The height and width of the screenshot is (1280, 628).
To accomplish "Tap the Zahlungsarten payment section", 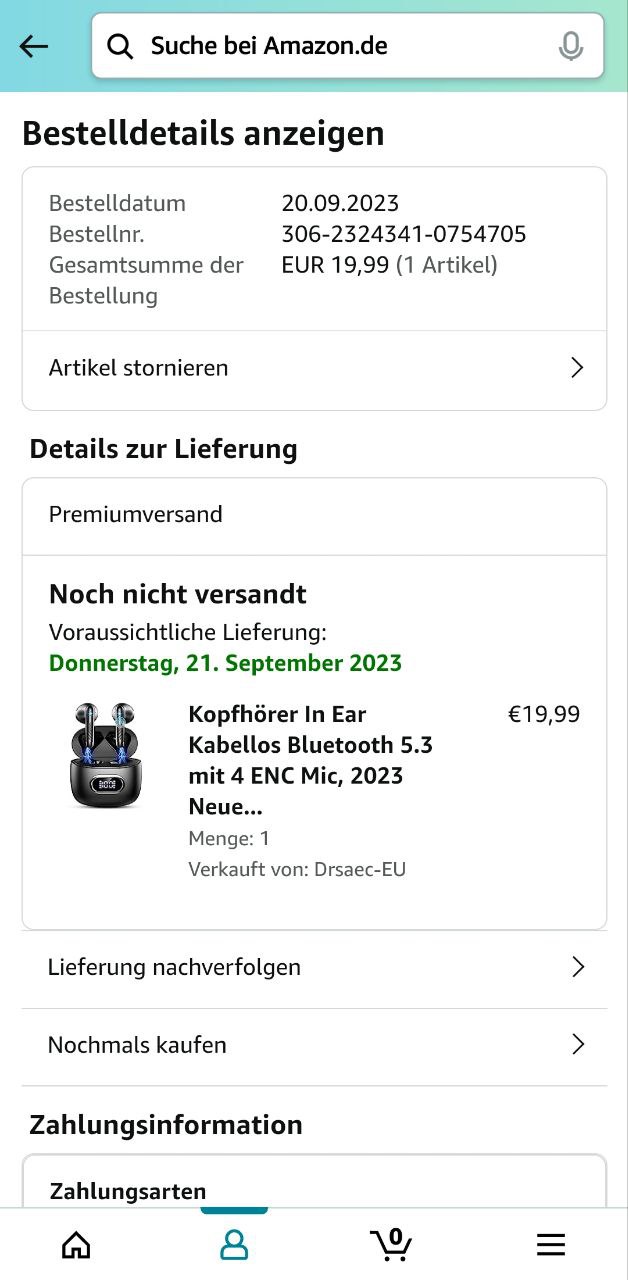I will [x=128, y=1191].
